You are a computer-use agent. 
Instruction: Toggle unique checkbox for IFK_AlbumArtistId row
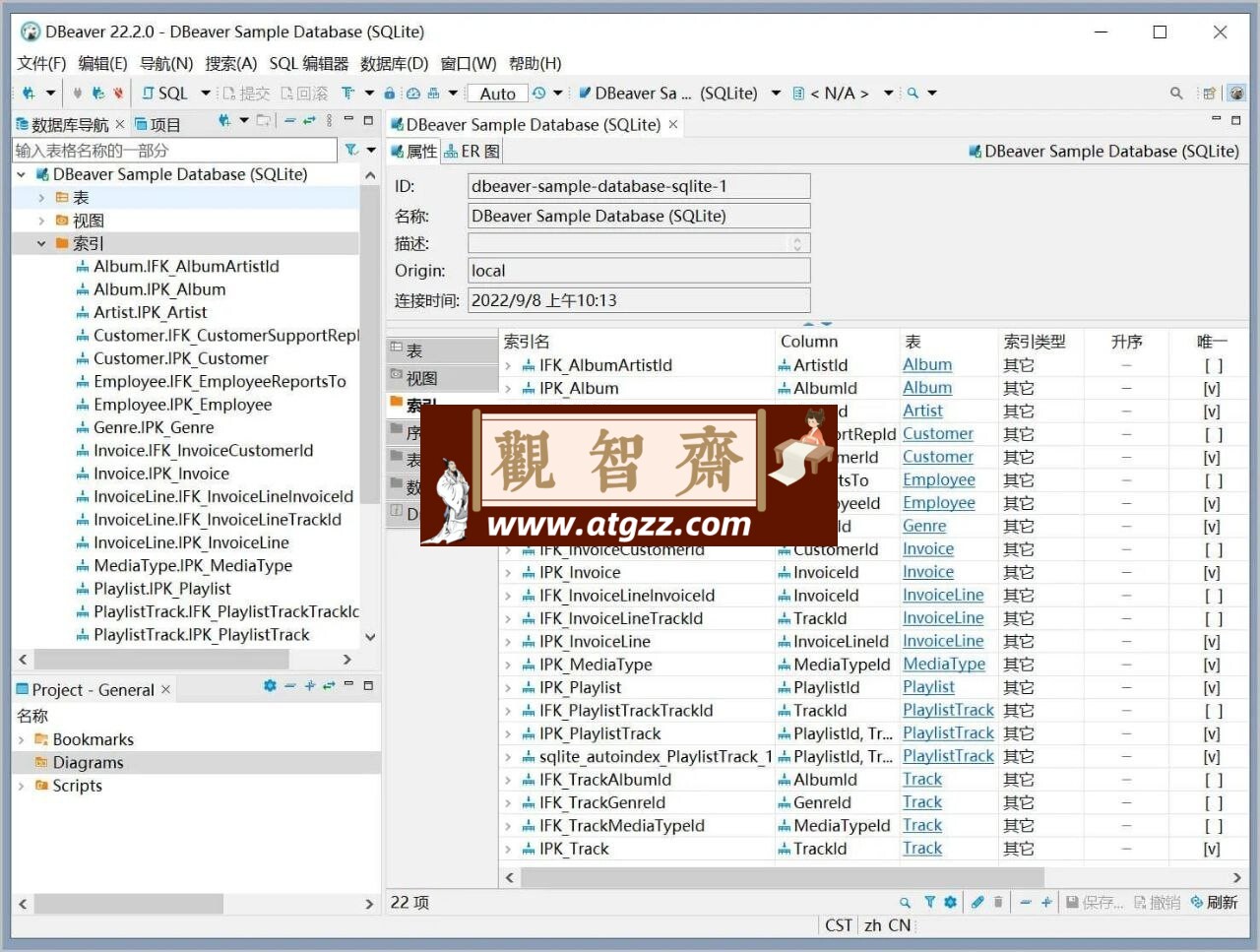[1213, 365]
